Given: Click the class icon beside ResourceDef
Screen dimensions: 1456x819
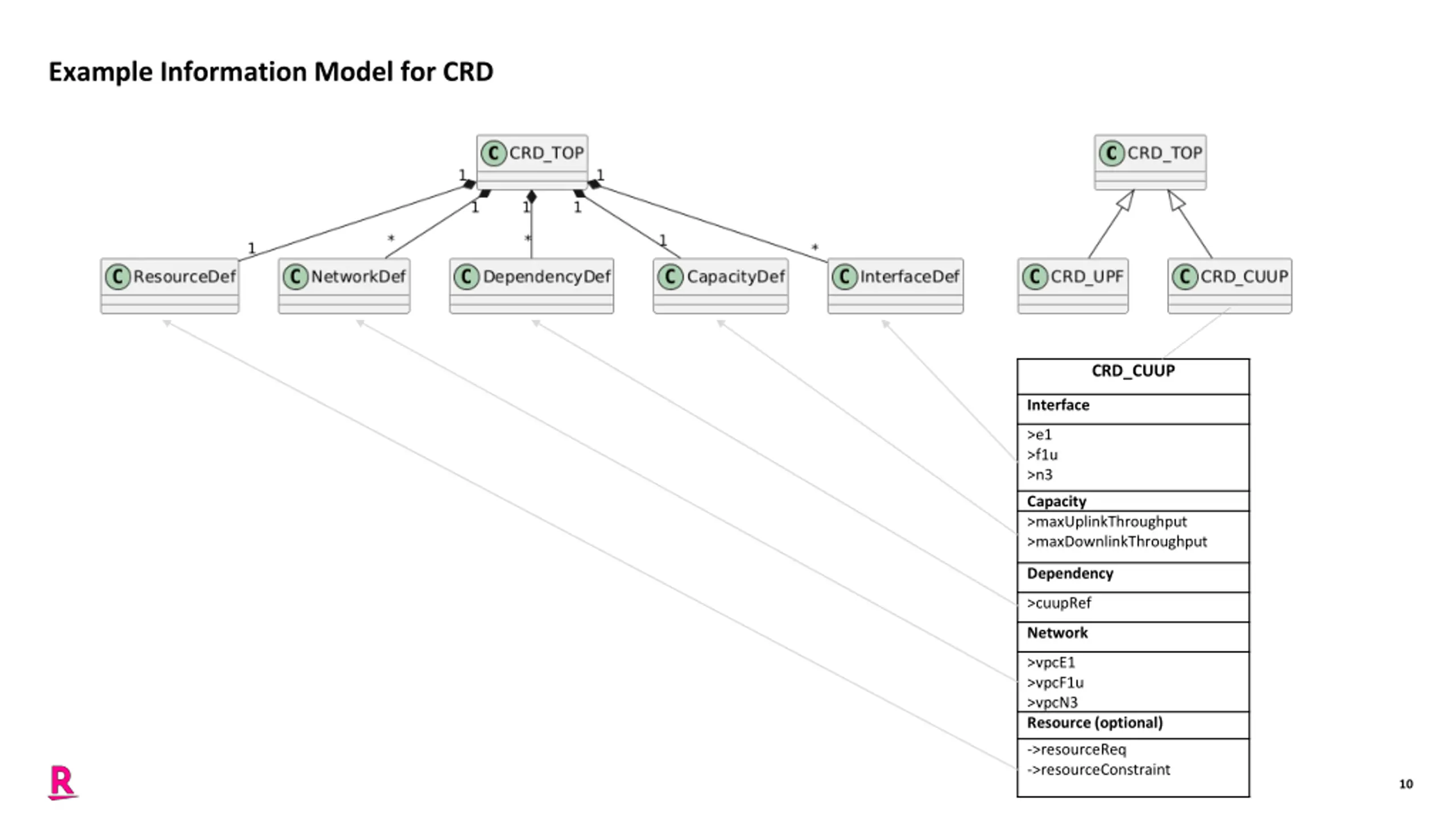Looking at the screenshot, I should pyautogui.click(x=118, y=277).
